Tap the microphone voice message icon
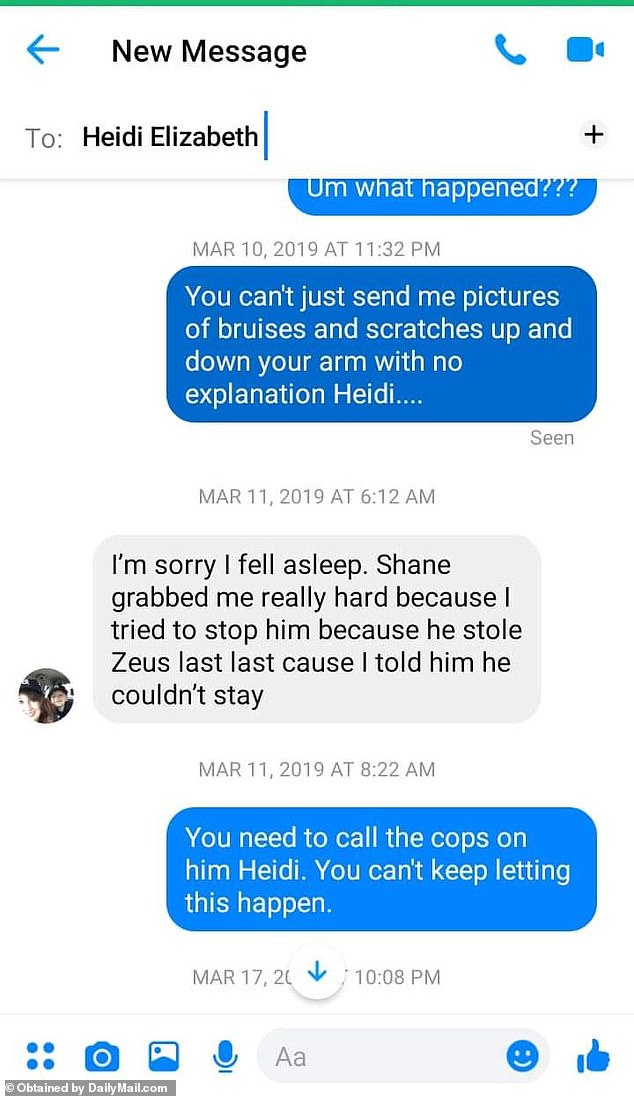Image resolution: width=634 pixels, height=1096 pixels. point(225,1056)
